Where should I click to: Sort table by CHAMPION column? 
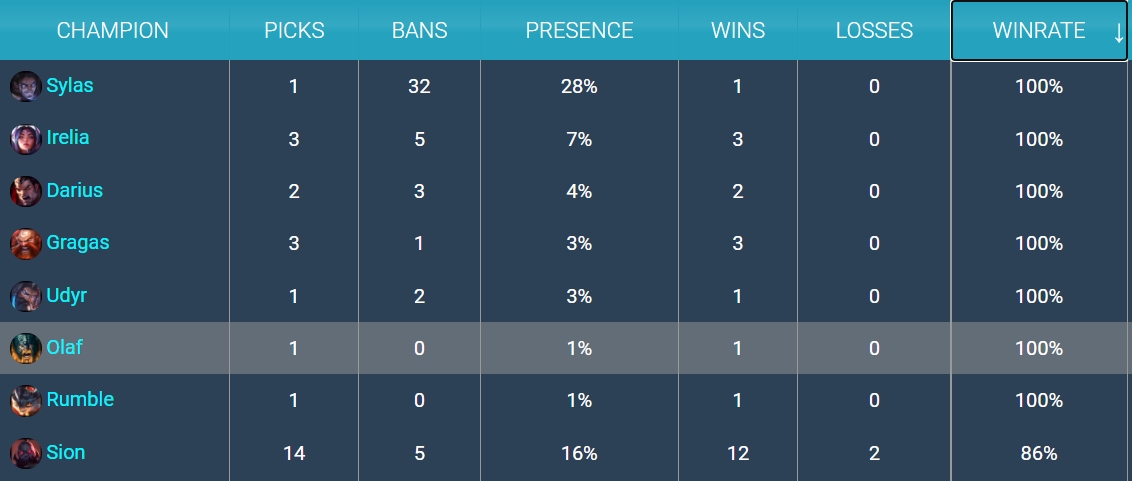[x=113, y=30]
